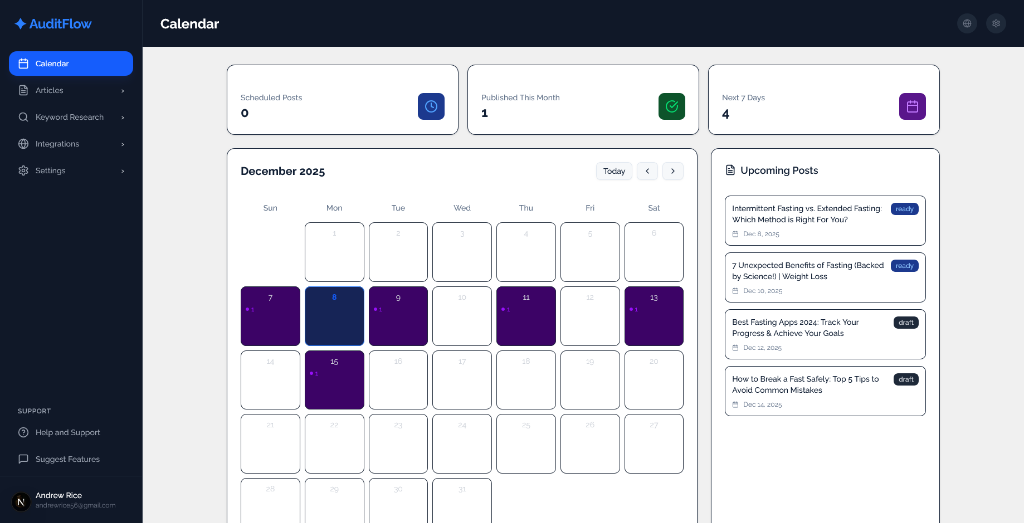
Task: Expand the Articles chevron
Action: coord(123,91)
